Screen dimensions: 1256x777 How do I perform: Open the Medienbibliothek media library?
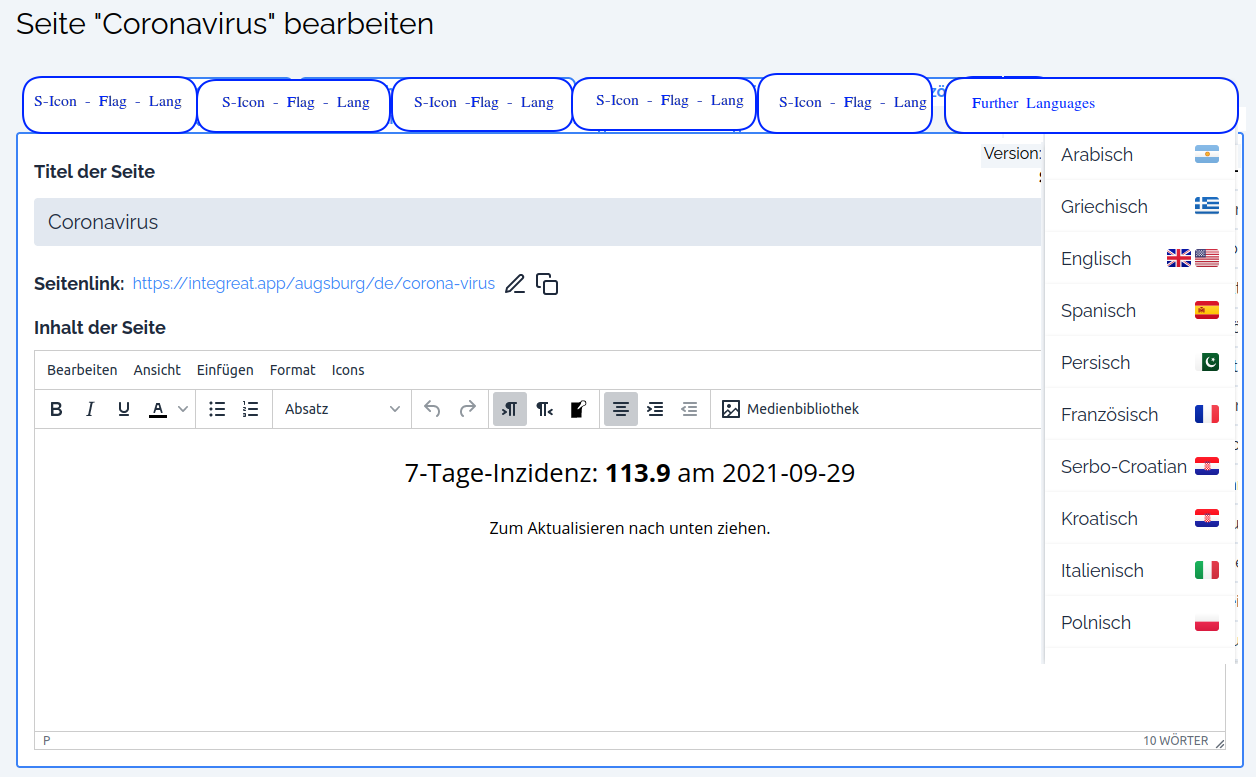click(790, 409)
